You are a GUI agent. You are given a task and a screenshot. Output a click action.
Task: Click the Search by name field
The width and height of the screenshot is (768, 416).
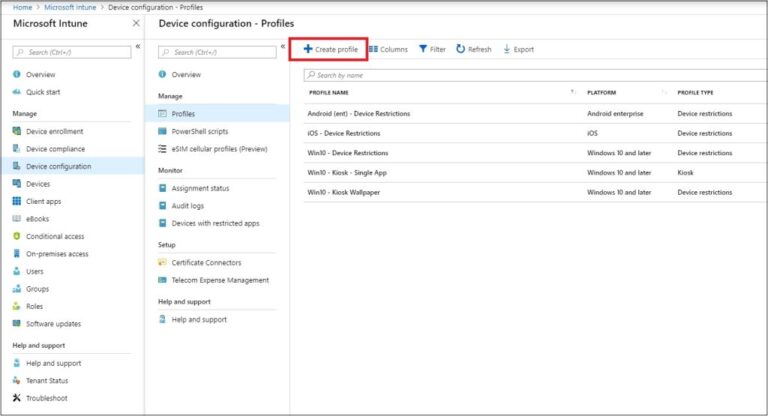535,75
